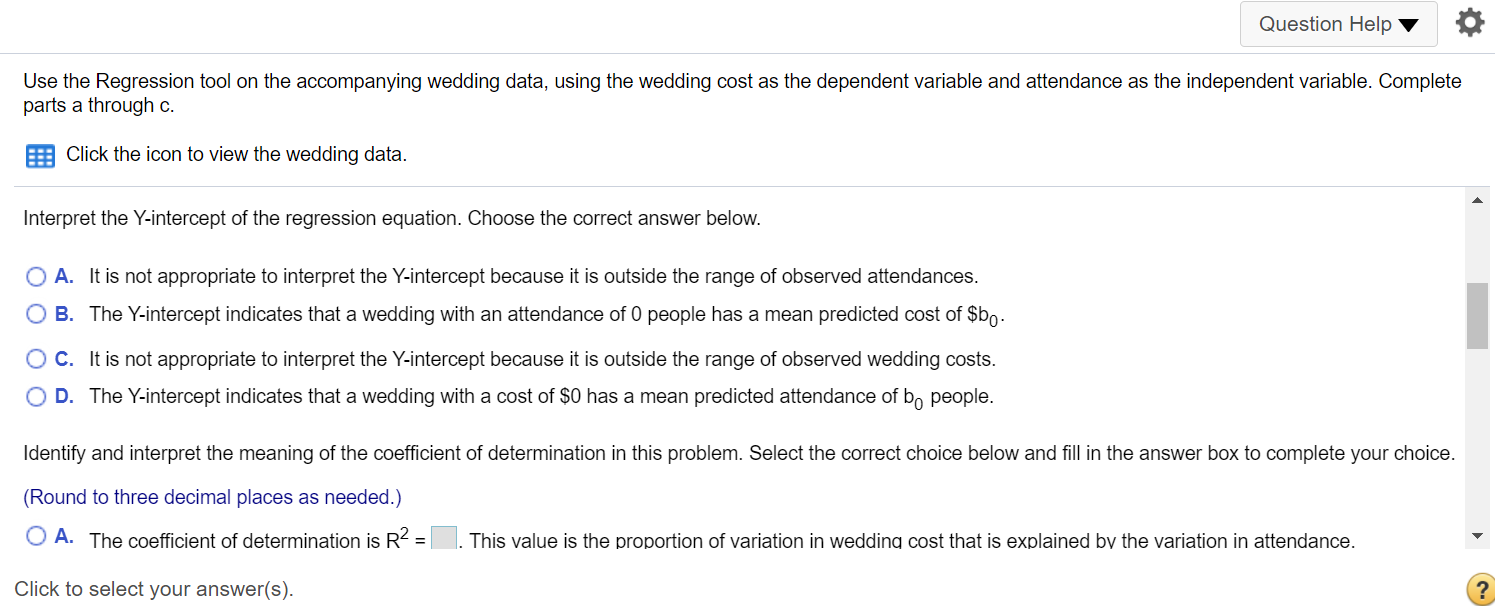Click the option A answer text about attendances
1495x606 pixels.
coord(533,276)
